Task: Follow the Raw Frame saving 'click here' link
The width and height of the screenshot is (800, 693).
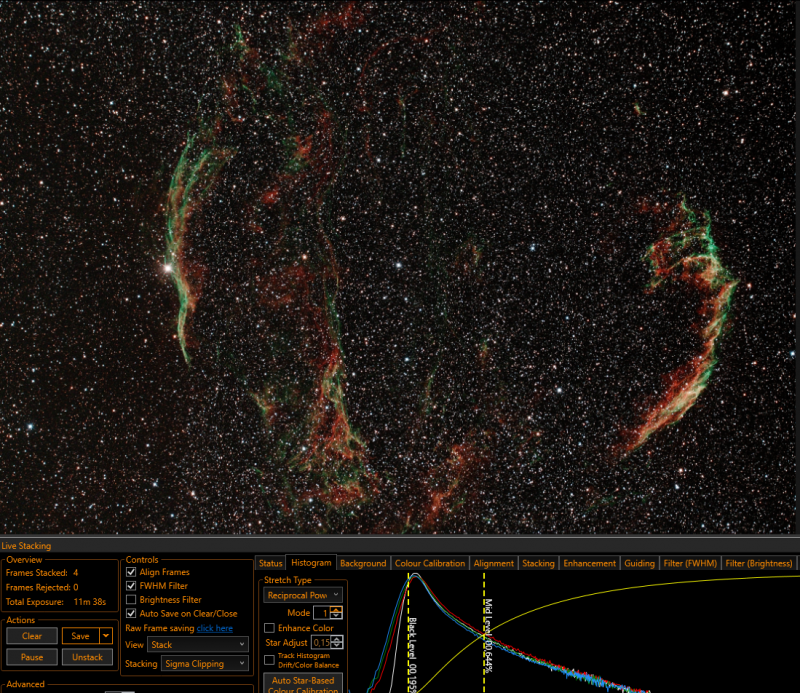Action: [x=214, y=628]
